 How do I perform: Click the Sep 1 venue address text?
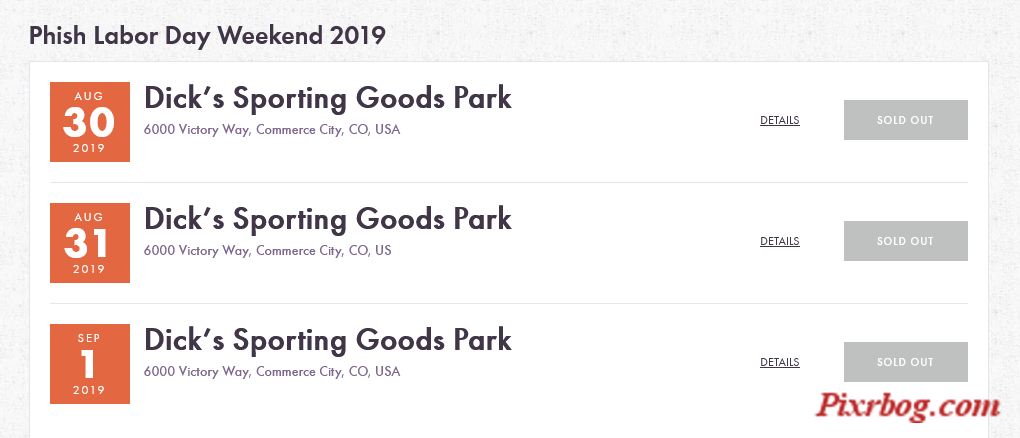(x=272, y=372)
